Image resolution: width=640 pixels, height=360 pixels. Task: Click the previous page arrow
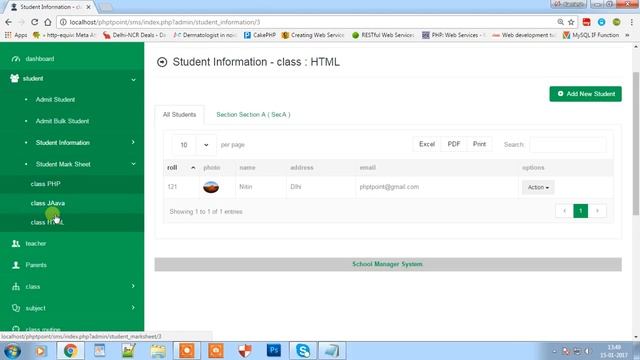[x=564, y=211]
